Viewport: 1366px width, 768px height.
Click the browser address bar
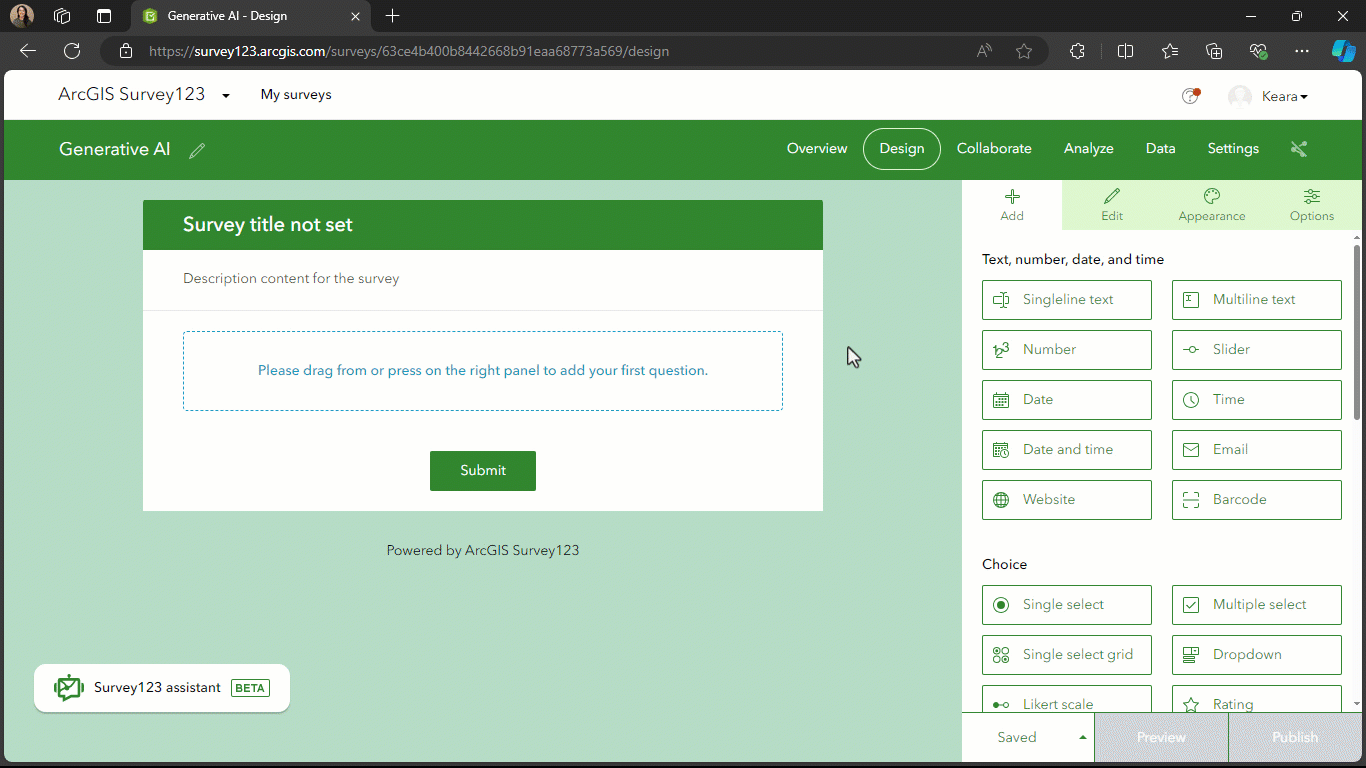pos(400,51)
